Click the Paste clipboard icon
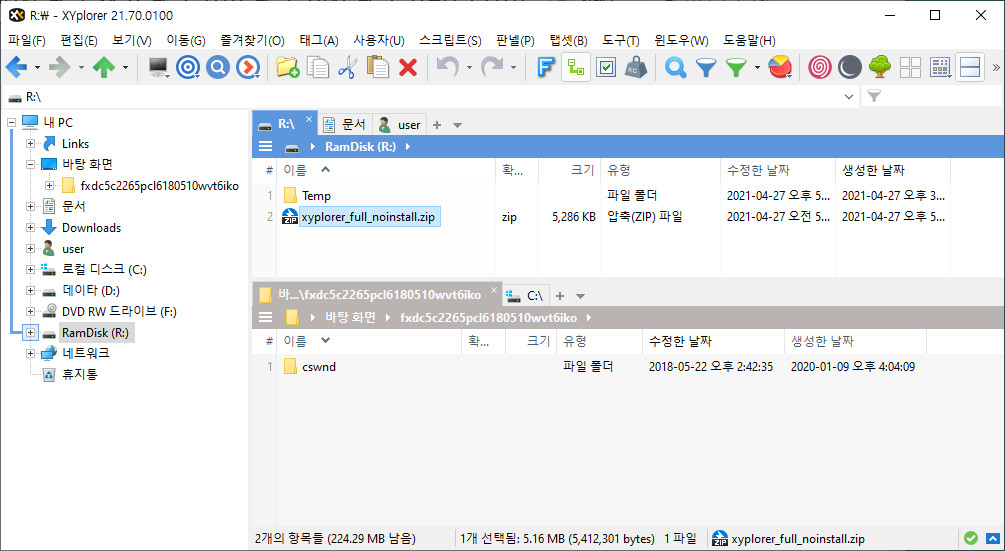 point(378,67)
